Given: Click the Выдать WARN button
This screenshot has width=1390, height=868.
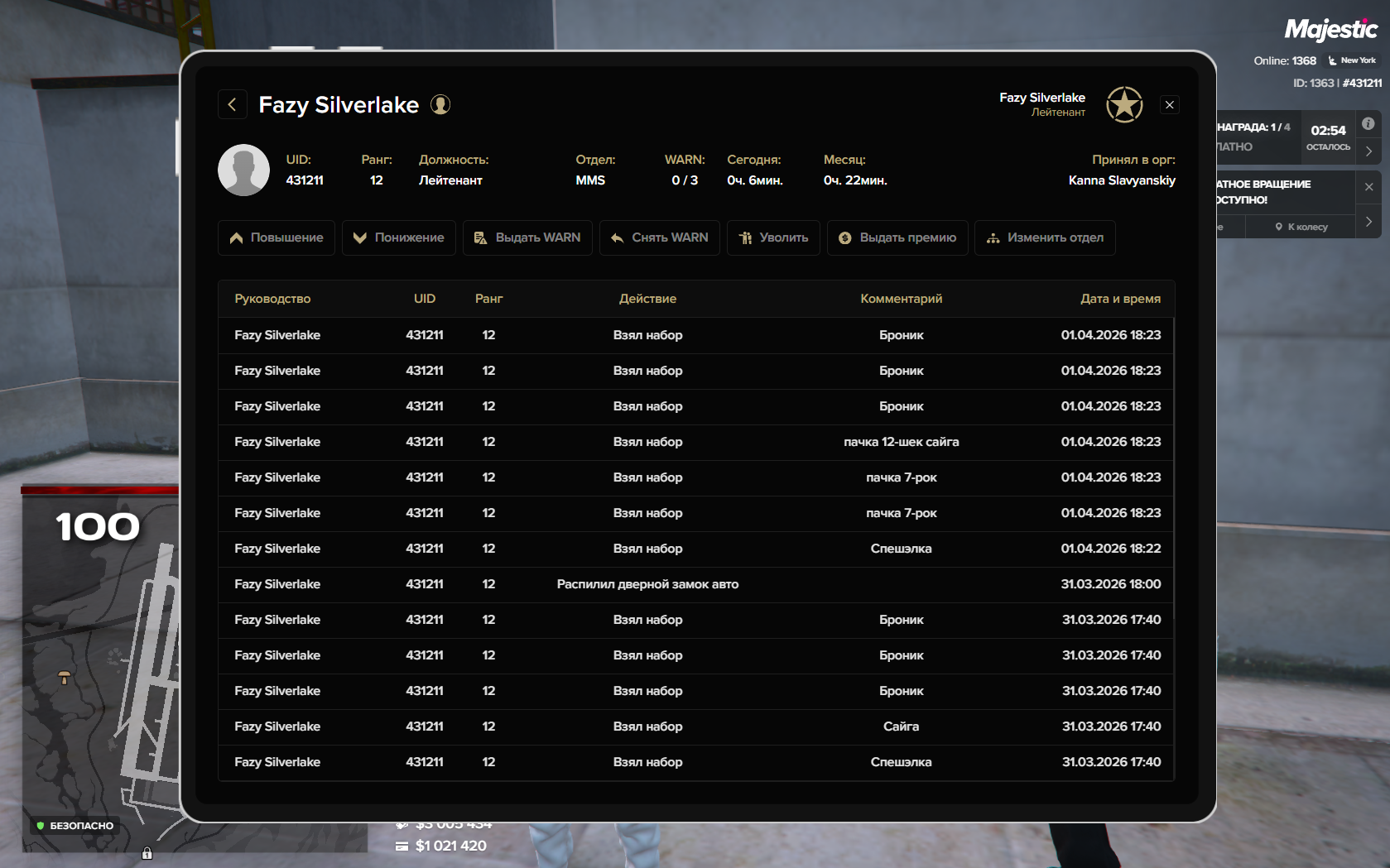Looking at the screenshot, I should coord(527,238).
